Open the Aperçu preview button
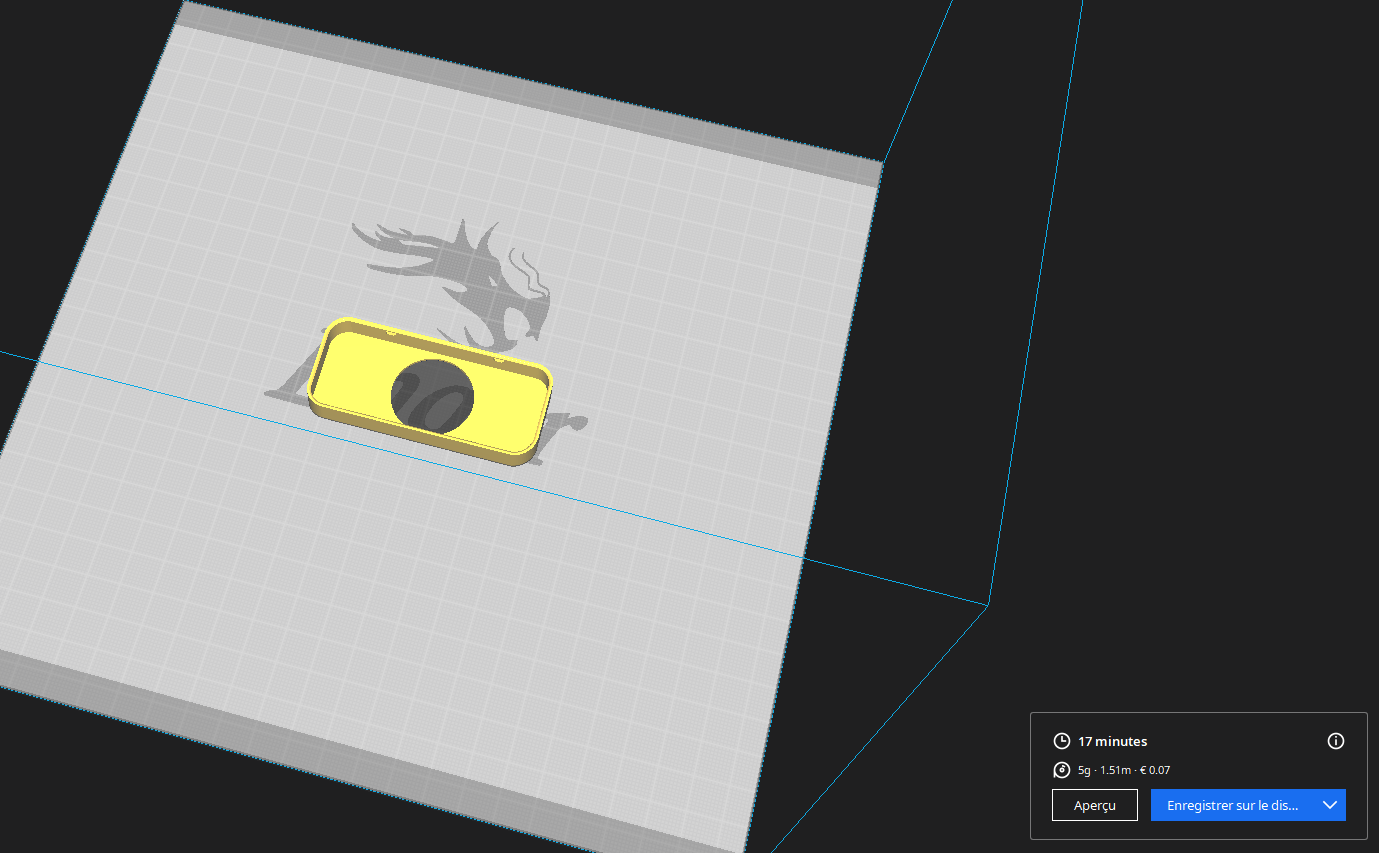 pyautogui.click(x=1094, y=805)
